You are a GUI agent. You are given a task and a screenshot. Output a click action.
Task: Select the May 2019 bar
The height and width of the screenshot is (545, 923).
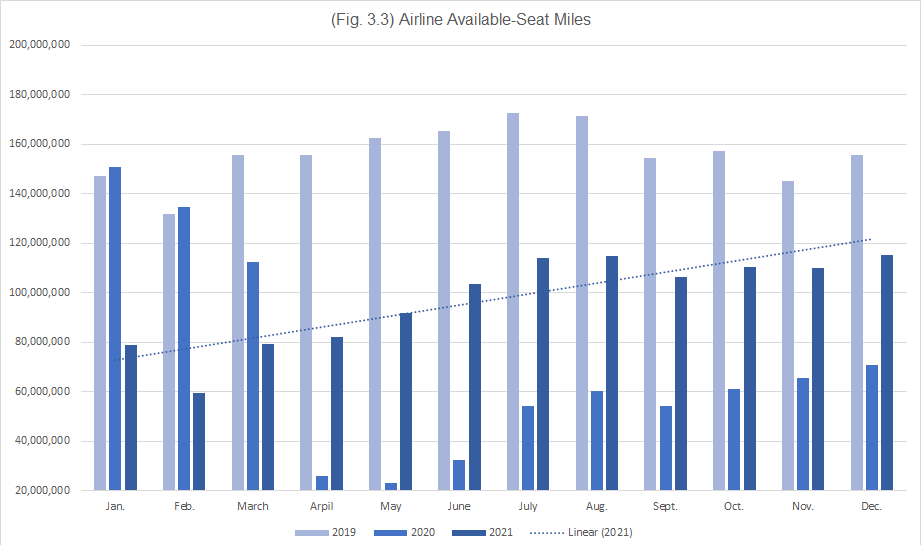[375, 314]
